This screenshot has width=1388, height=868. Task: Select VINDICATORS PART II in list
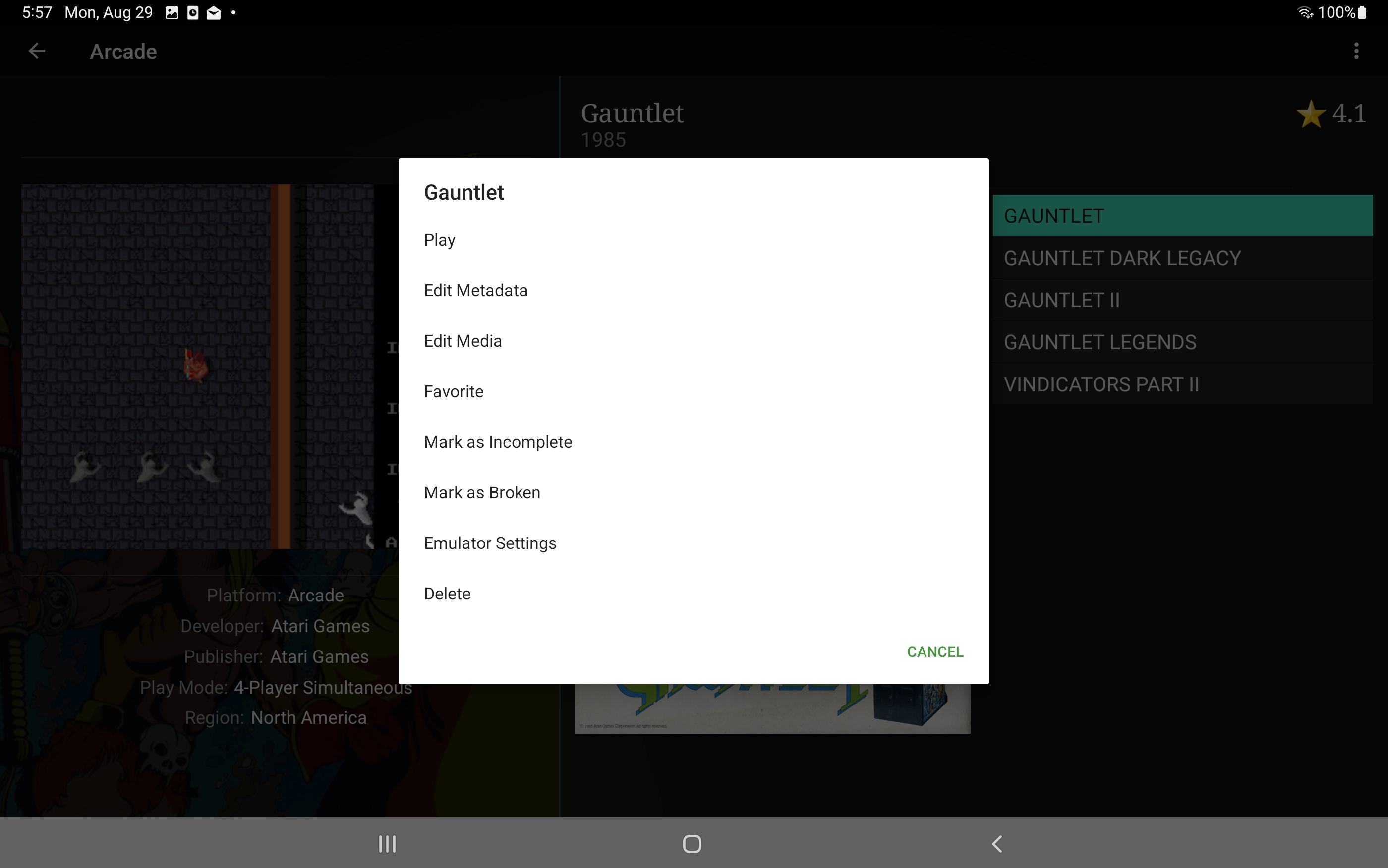pos(1182,384)
